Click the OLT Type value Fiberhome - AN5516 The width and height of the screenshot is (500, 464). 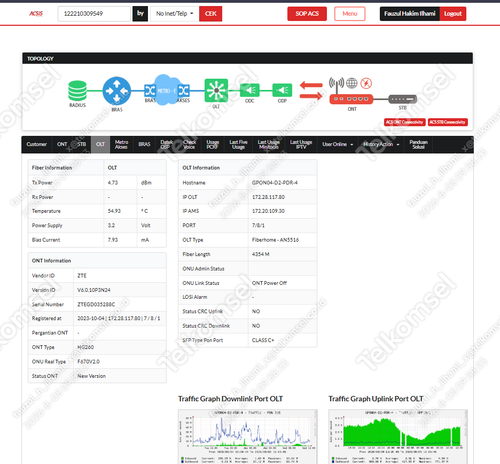click(275, 240)
